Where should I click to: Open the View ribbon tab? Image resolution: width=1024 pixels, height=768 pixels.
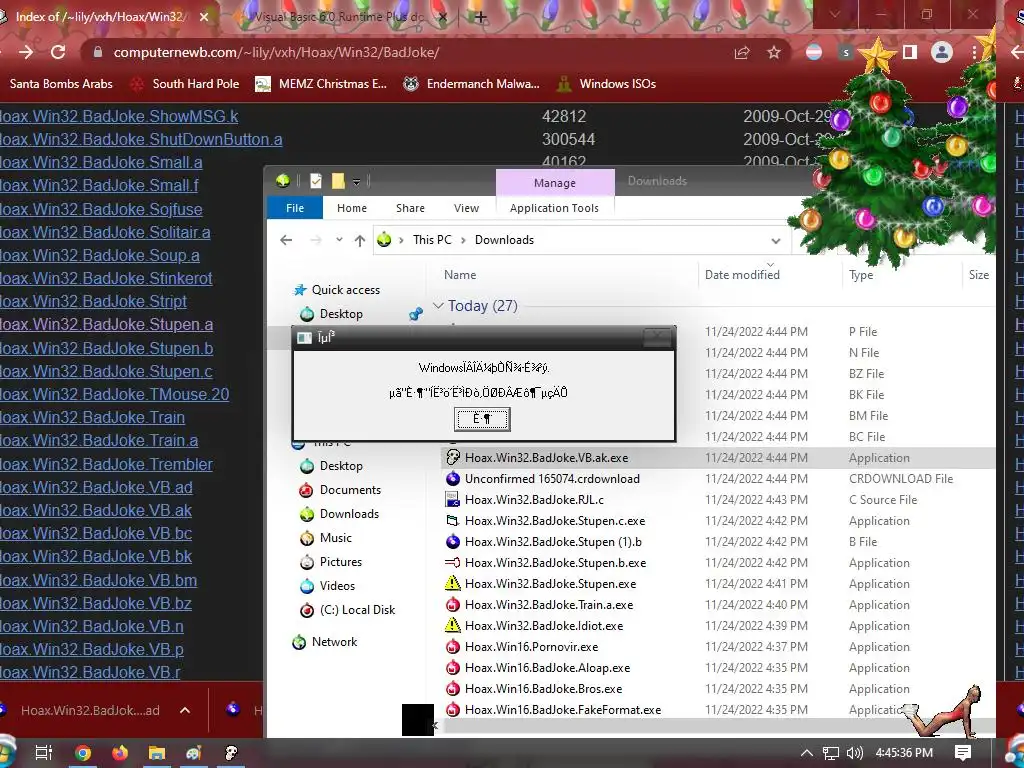point(466,208)
